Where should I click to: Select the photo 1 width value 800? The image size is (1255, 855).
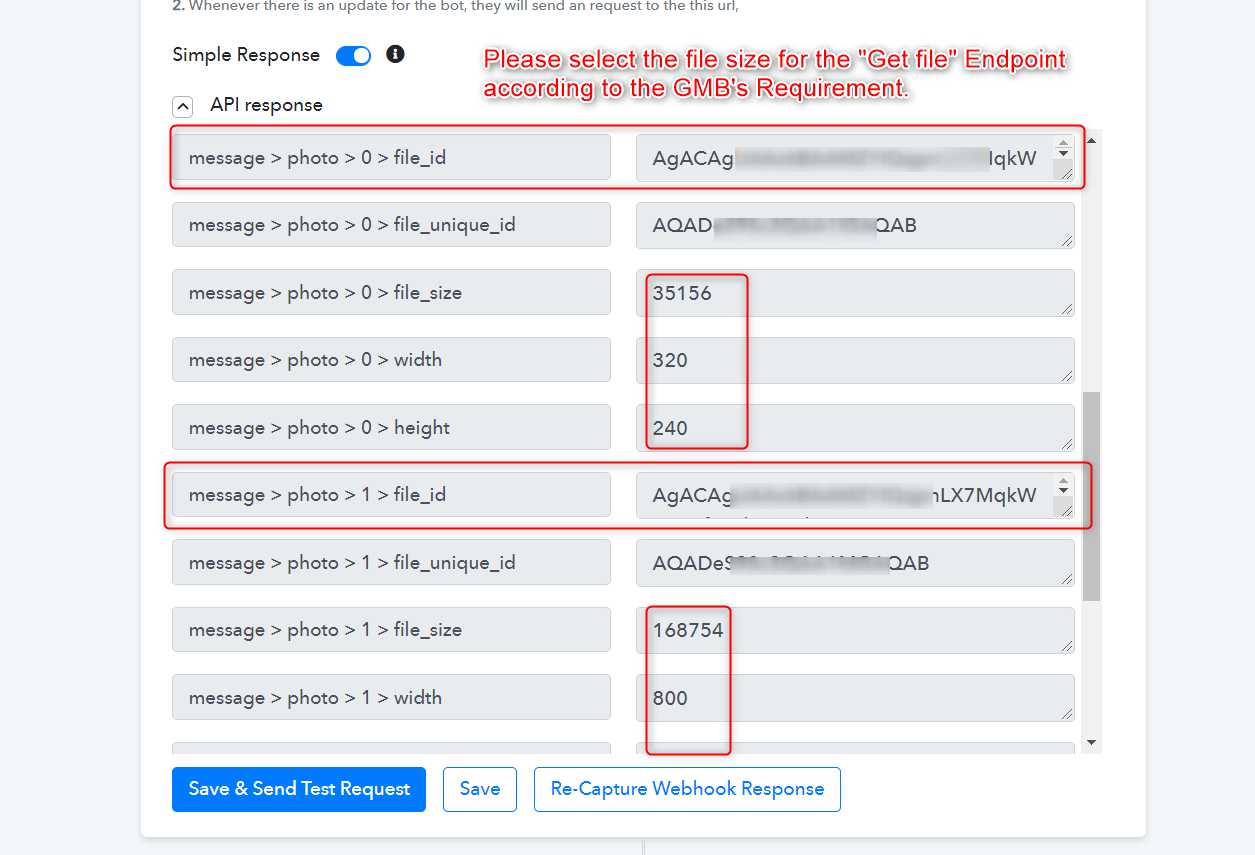point(670,698)
